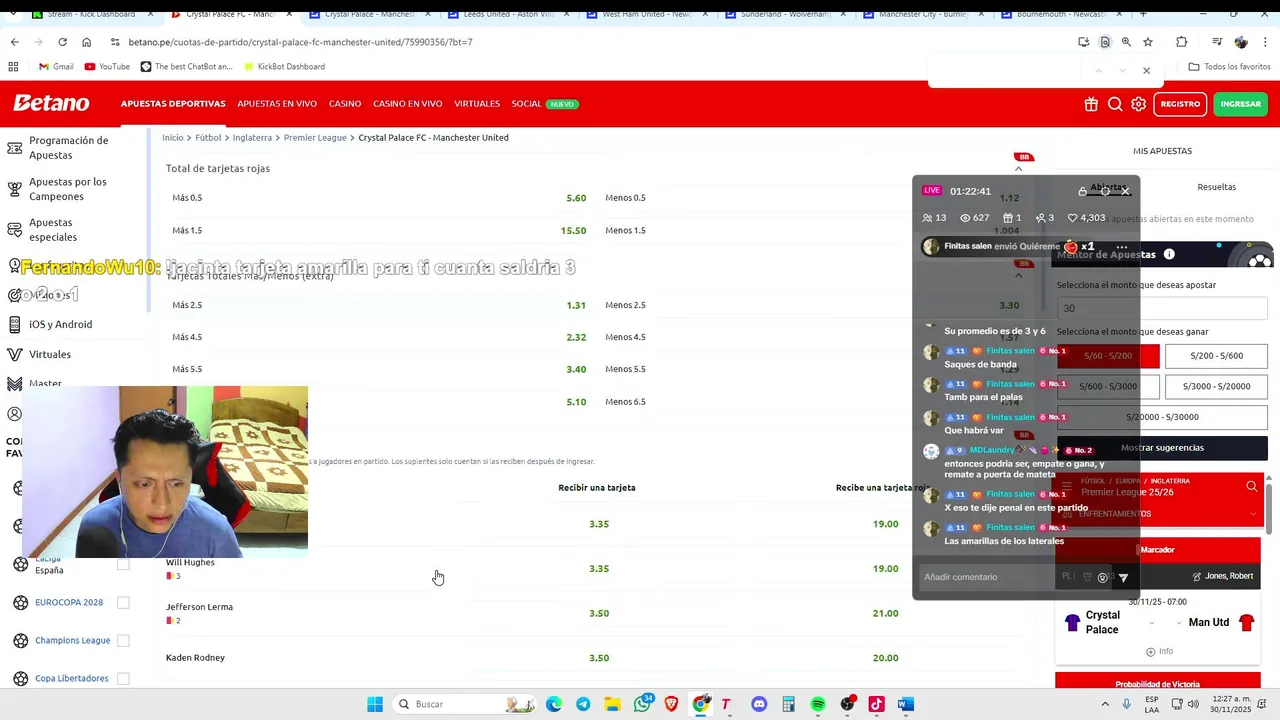Click the send arrow in the live chat overlay

1123,577
